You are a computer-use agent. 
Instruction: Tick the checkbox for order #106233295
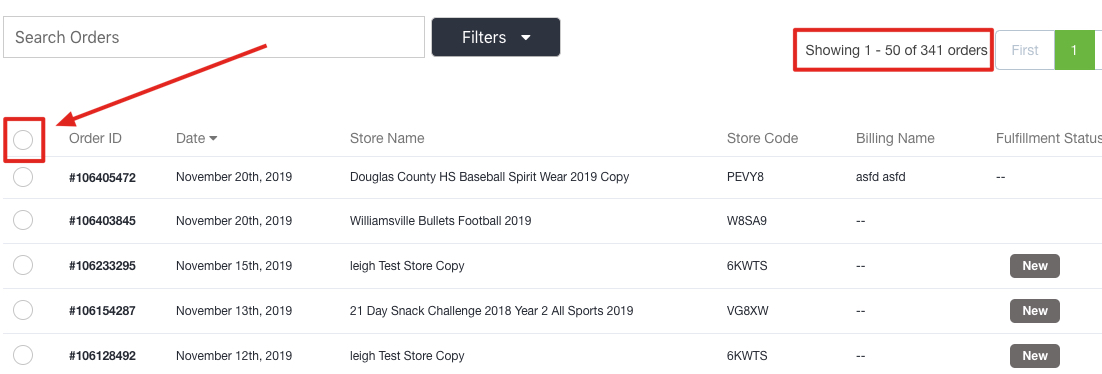pyautogui.click(x=23, y=265)
